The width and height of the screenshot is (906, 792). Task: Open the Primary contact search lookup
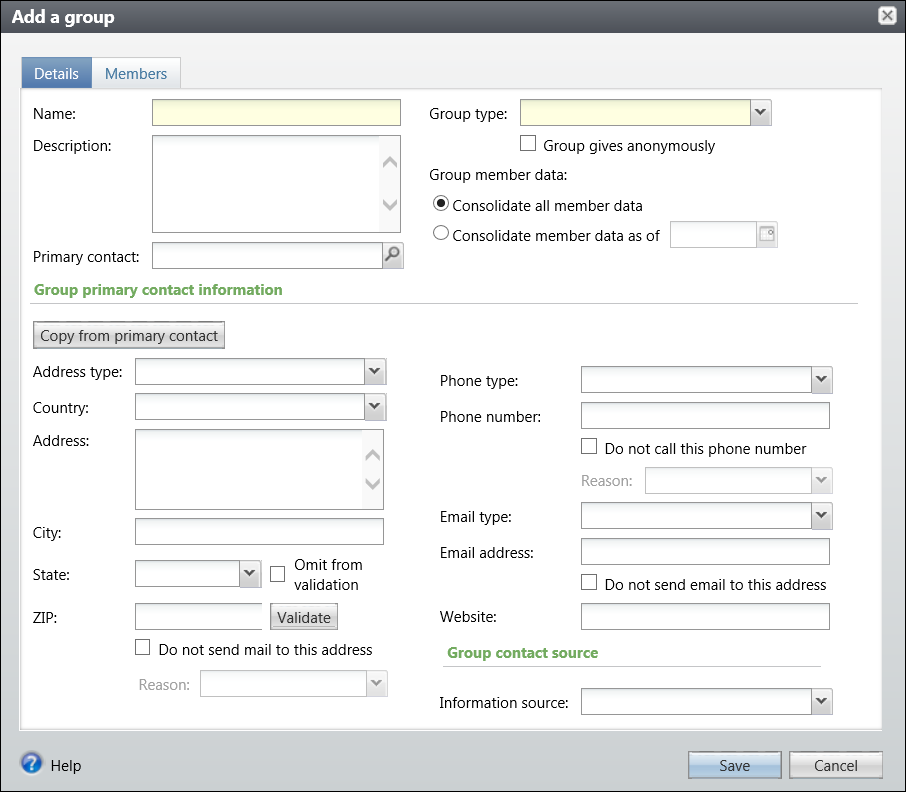392,255
